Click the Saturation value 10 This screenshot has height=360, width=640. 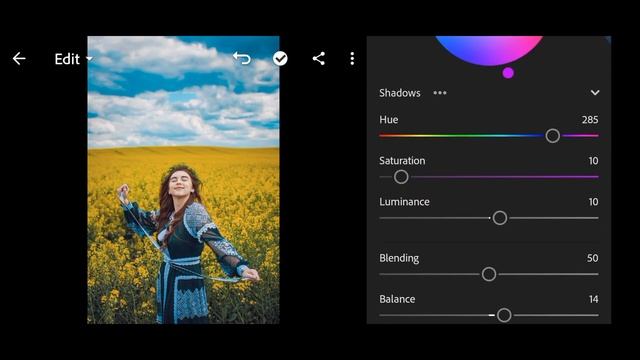tap(593, 161)
